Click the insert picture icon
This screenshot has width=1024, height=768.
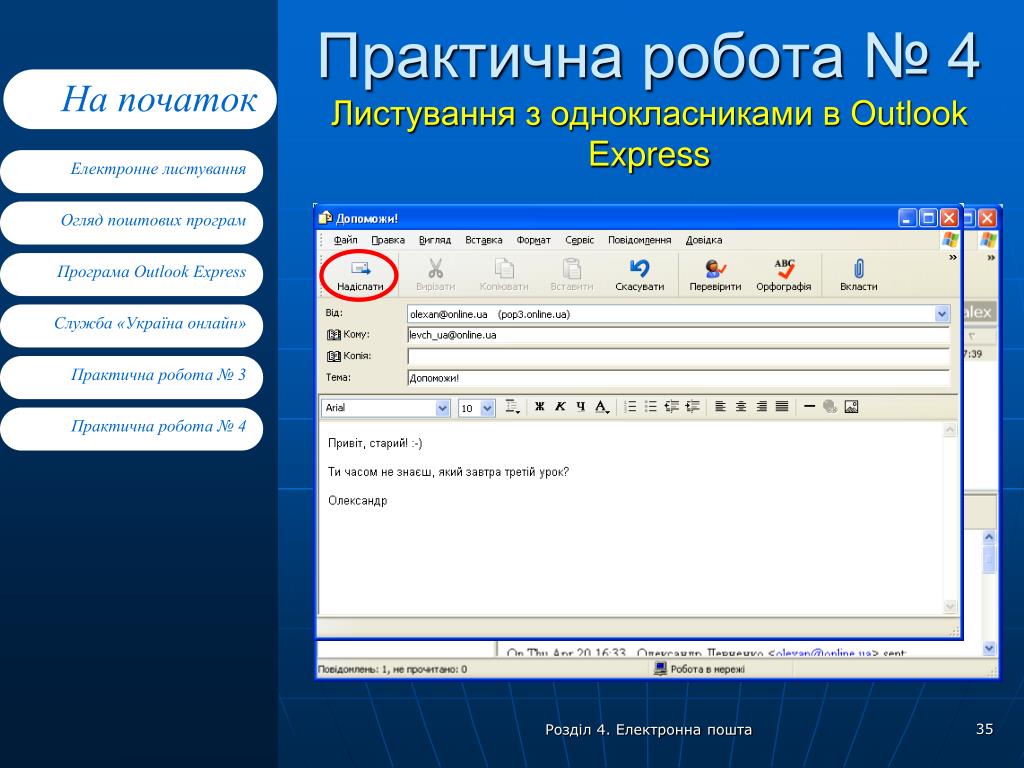coord(851,407)
